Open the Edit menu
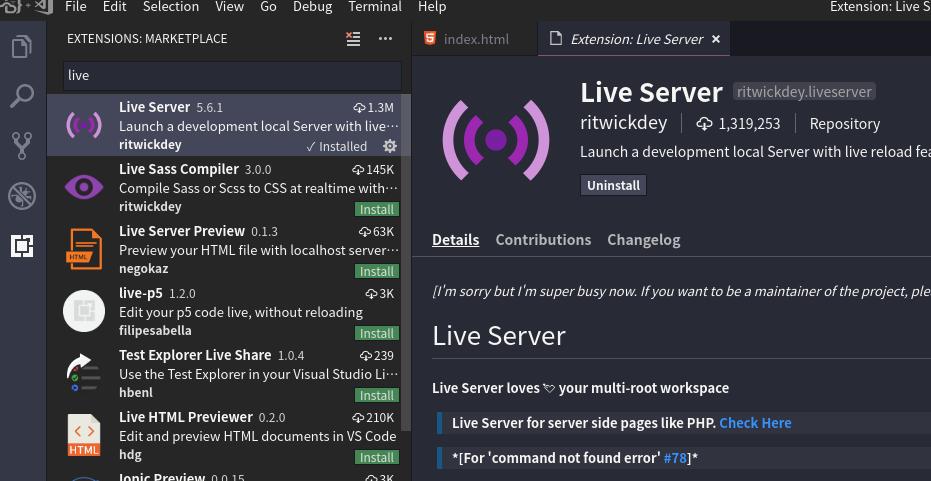 point(115,7)
